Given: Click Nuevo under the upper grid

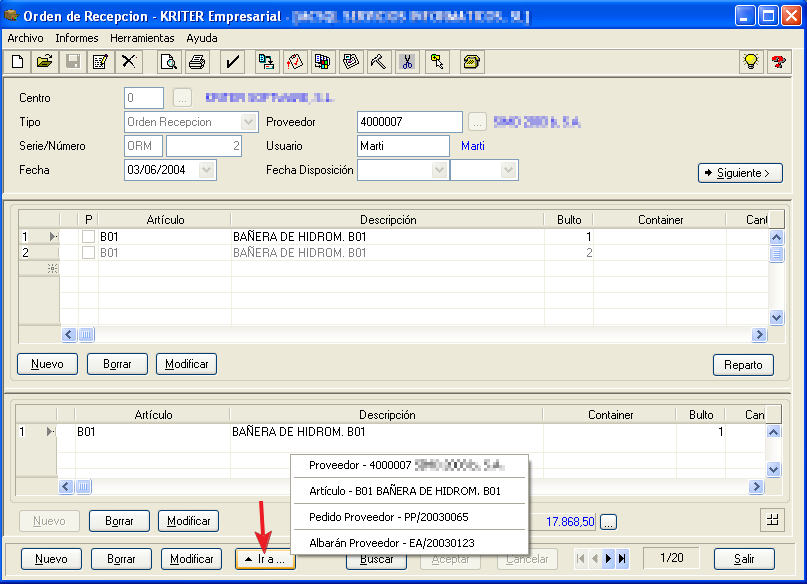Looking at the screenshot, I should pos(47,364).
